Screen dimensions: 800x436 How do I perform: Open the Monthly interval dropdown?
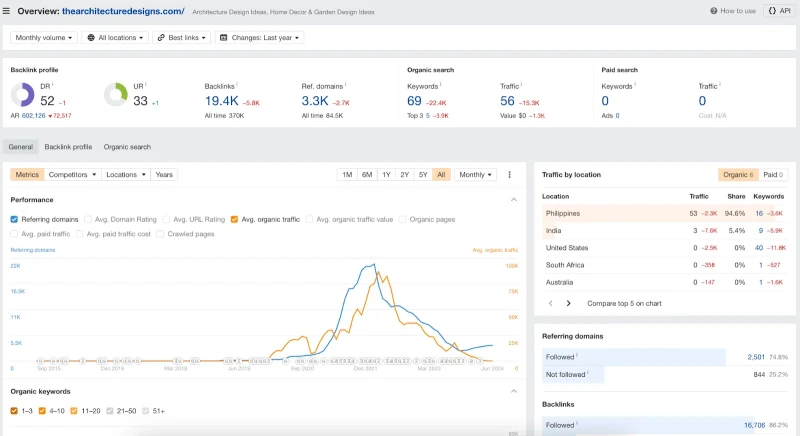click(475, 174)
